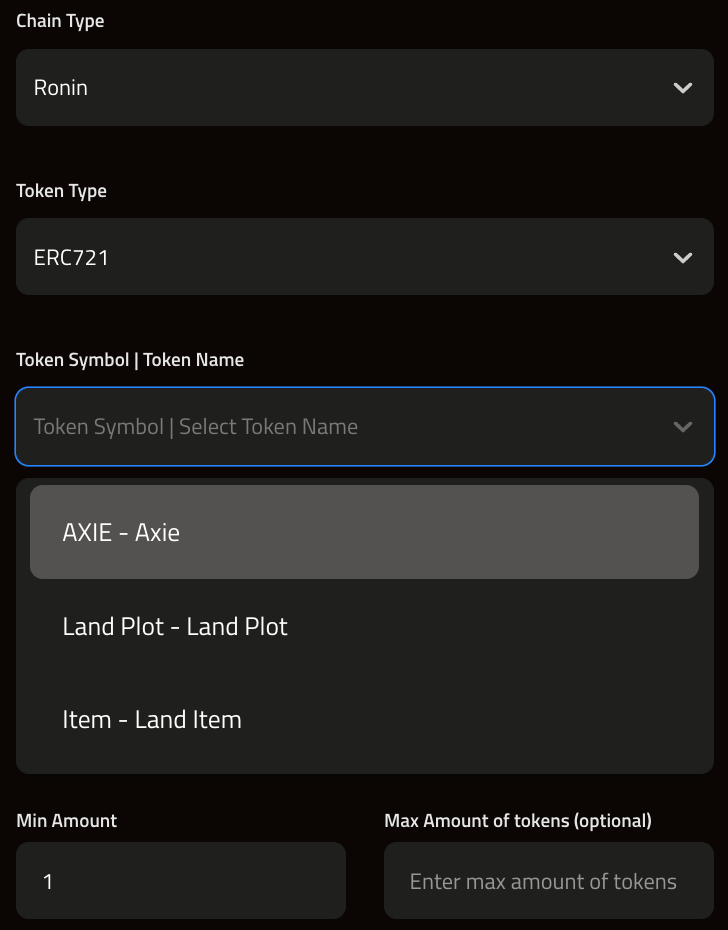This screenshot has height=930, width=728.
Task: Click the chevron arrow in Chain Type field
Action: click(x=683, y=88)
